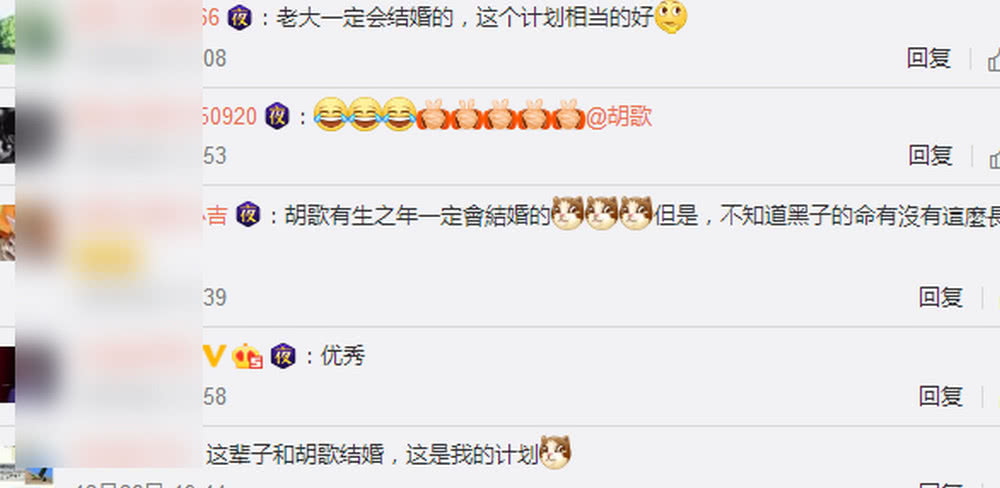The height and width of the screenshot is (488, 1000).
Task: Click 回复 on the 50920 user's comment
Action: 930,156
